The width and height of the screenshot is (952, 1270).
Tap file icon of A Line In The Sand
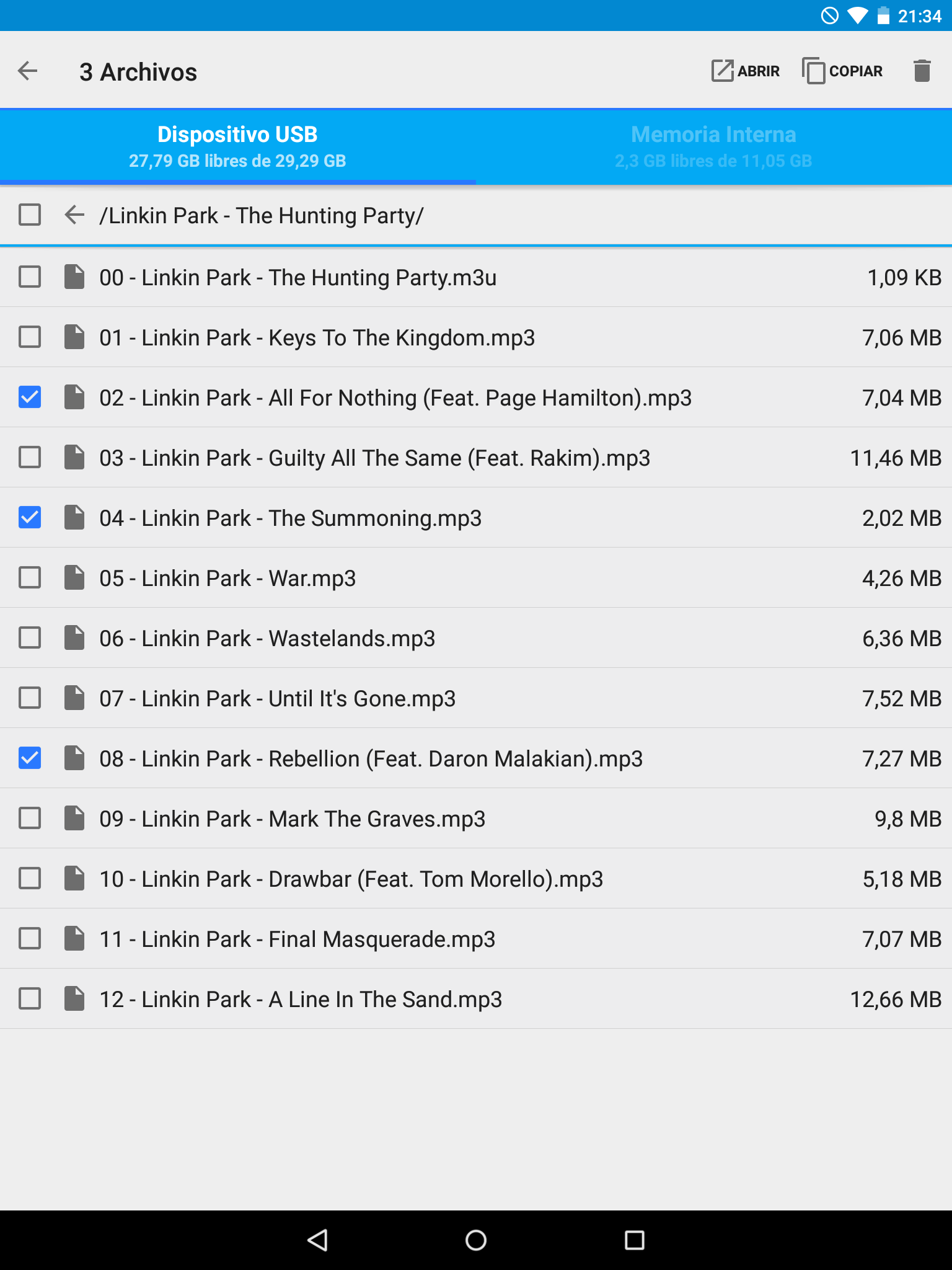pos(74,999)
